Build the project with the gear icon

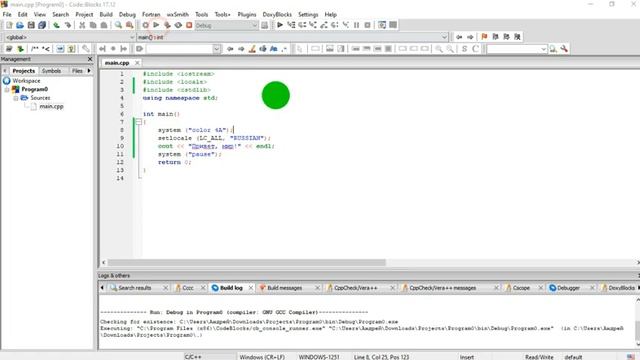click(x=145, y=25)
